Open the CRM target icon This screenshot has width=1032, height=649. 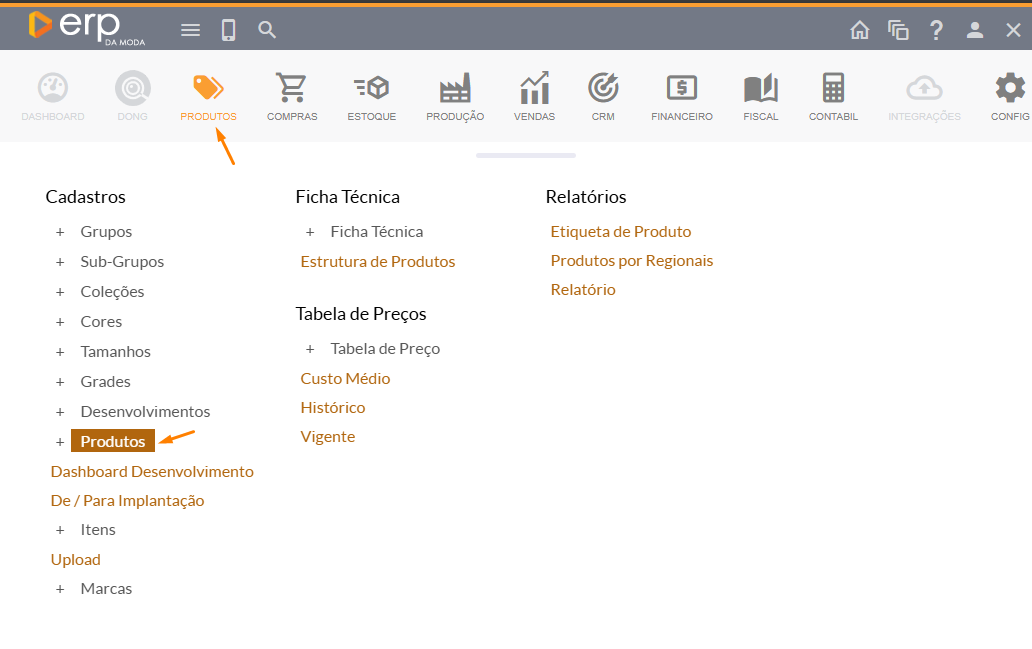603,97
